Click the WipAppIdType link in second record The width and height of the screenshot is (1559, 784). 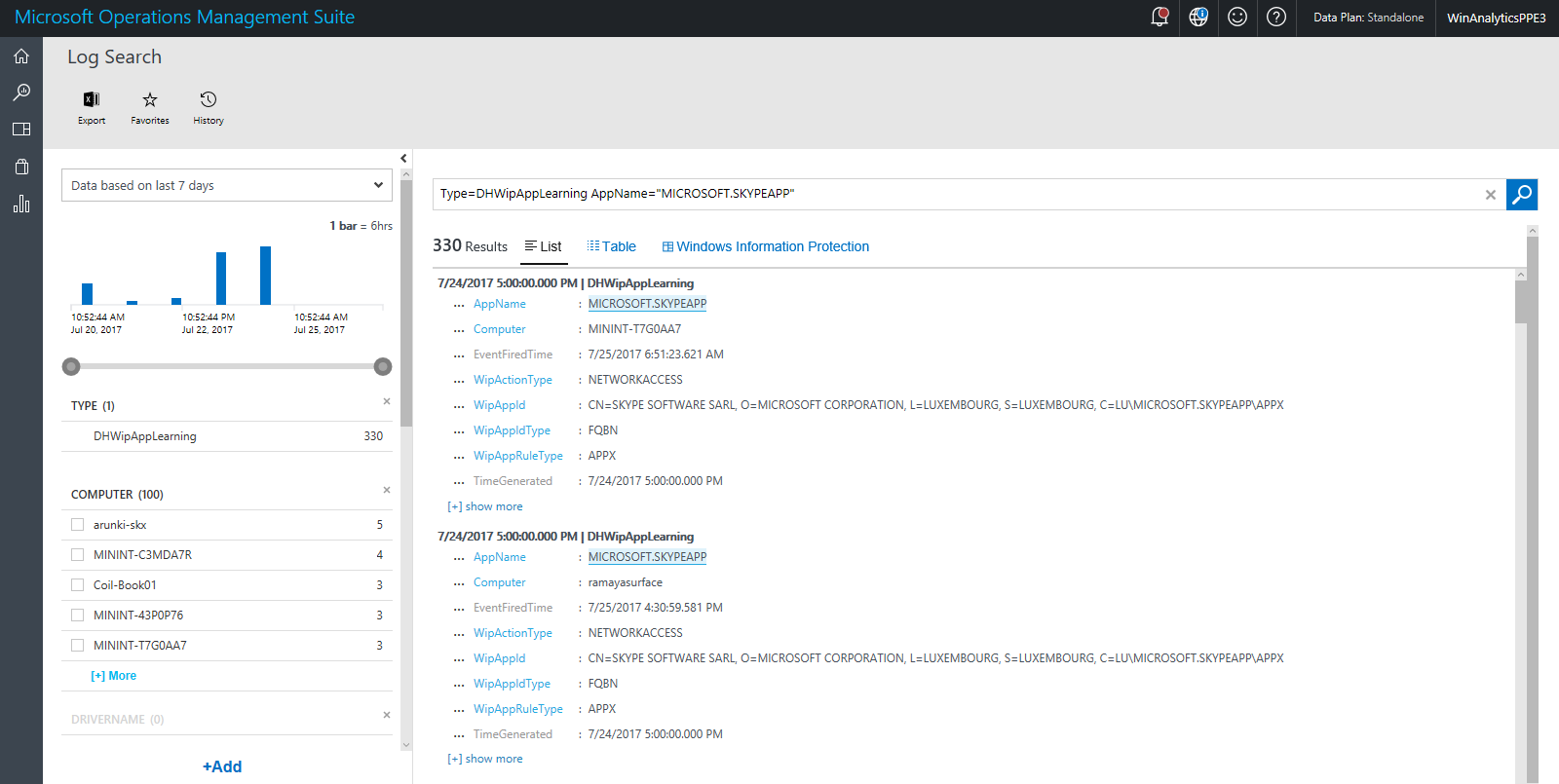512,684
